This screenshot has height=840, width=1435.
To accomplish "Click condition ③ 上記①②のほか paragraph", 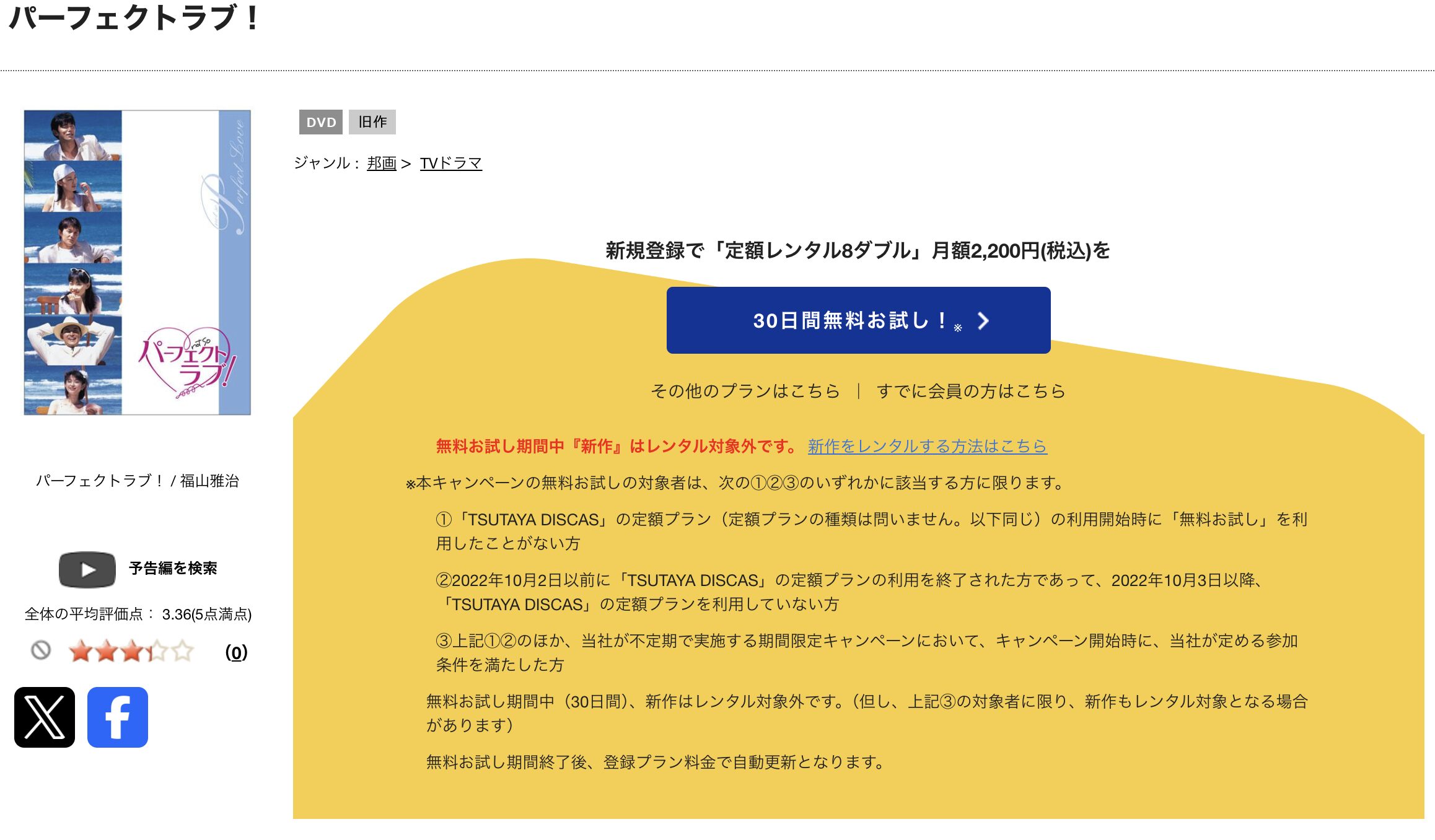I will [x=867, y=652].
